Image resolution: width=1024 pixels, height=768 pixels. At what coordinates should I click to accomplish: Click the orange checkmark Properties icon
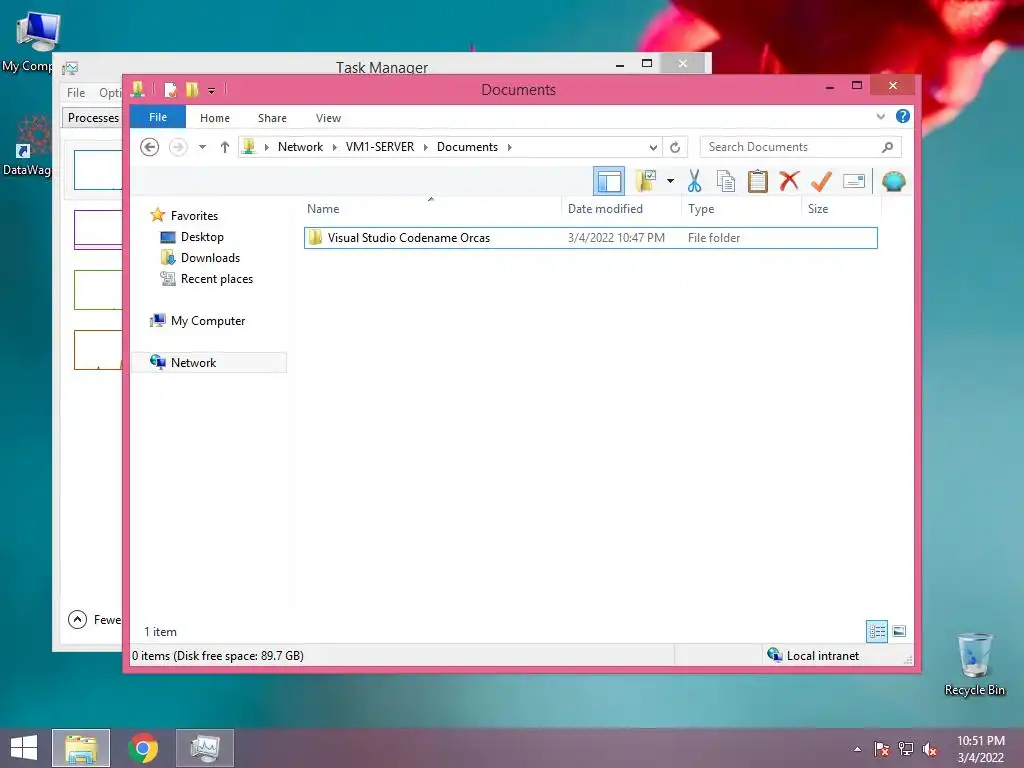pos(821,181)
